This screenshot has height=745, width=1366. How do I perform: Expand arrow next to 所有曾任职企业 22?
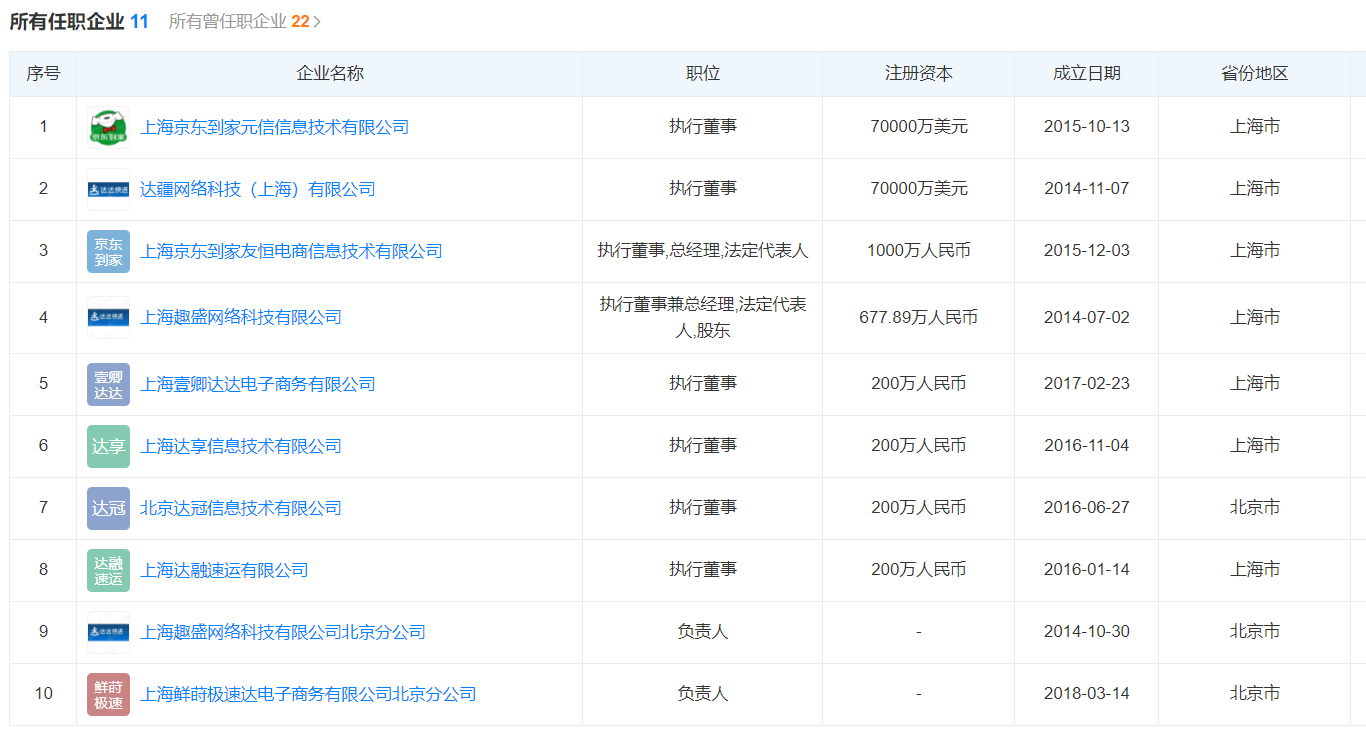point(317,21)
